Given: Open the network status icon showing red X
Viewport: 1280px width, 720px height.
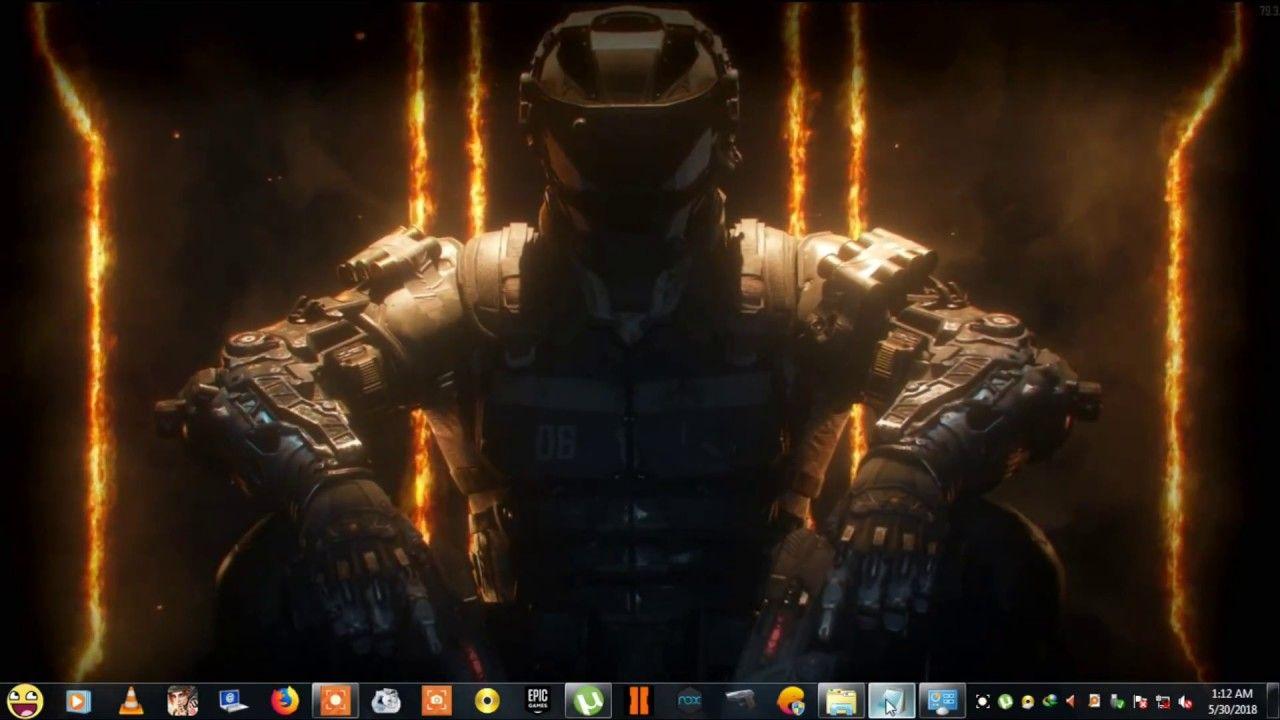Looking at the screenshot, I should pos(1163,700).
